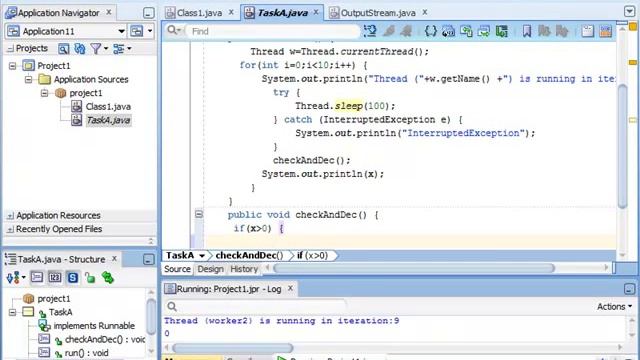This screenshot has height=360, width=640.
Task: Expand Recently Opened Files section
Action: [11, 229]
